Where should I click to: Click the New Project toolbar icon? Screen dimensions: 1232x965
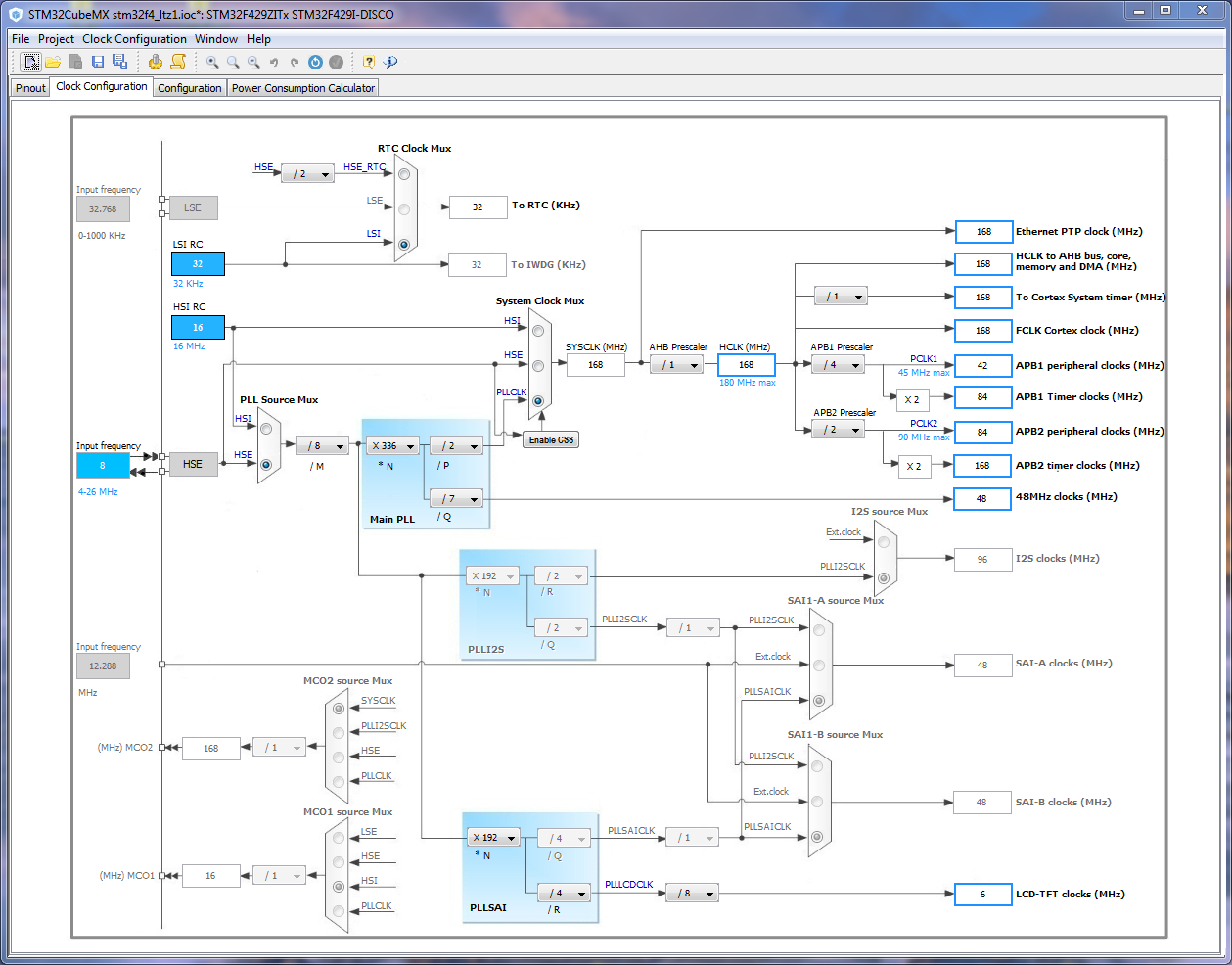31,62
